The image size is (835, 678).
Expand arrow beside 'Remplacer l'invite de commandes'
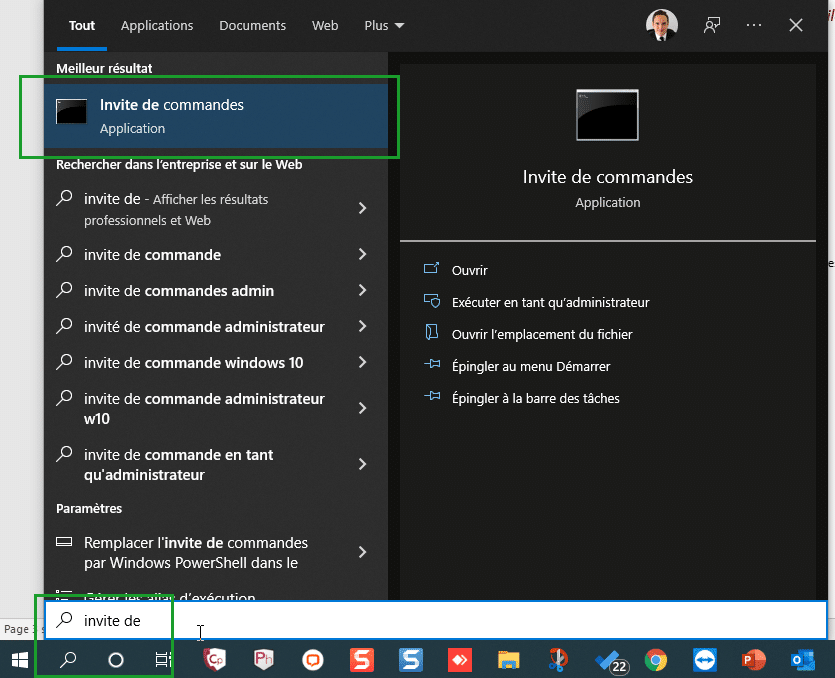click(x=363, y=552)
